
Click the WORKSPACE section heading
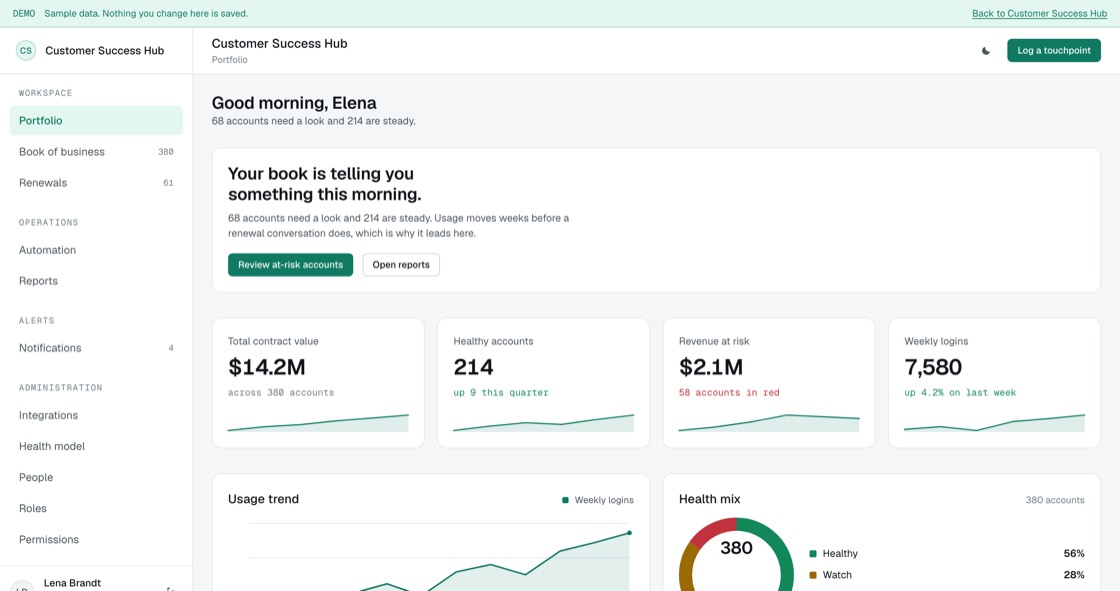(x=45, y=93)
